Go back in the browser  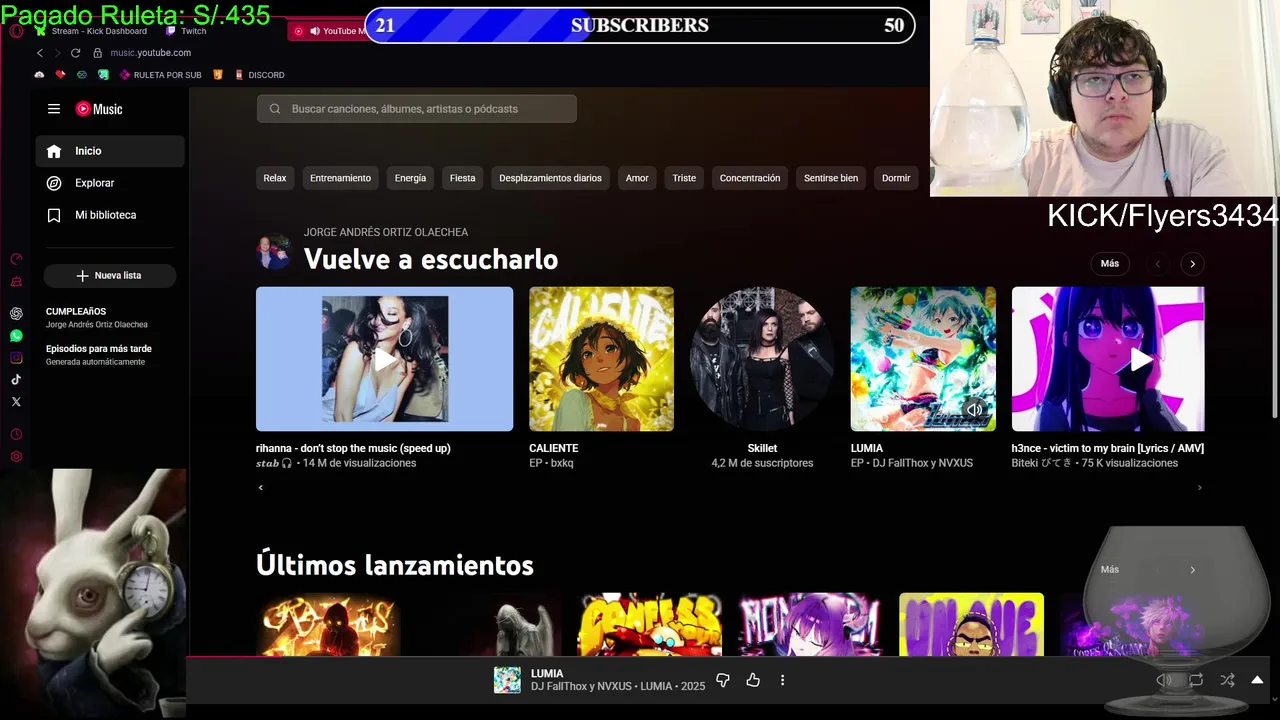tap(40, 53)
